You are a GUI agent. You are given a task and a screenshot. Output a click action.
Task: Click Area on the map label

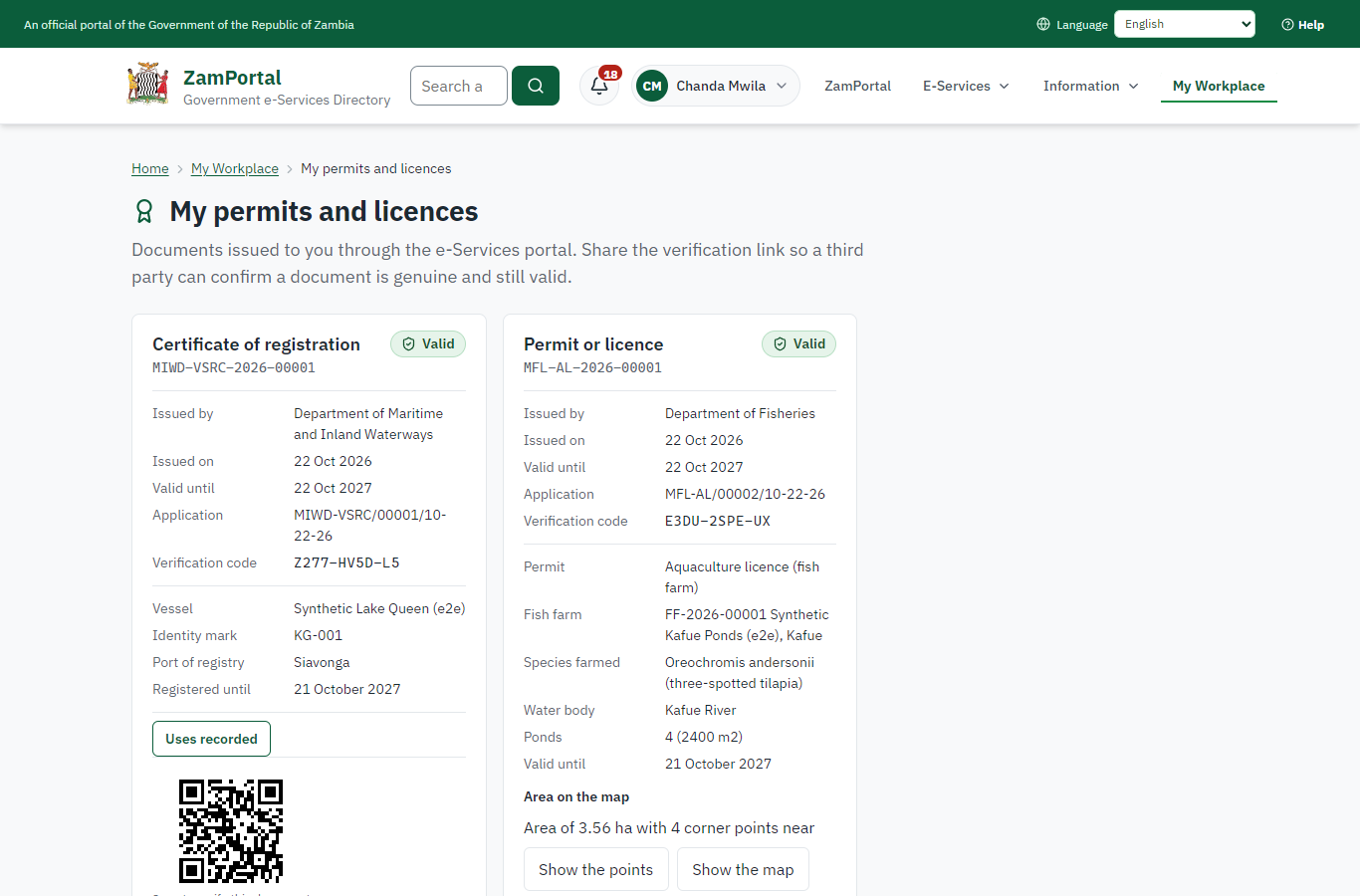[x=576, y=796]
